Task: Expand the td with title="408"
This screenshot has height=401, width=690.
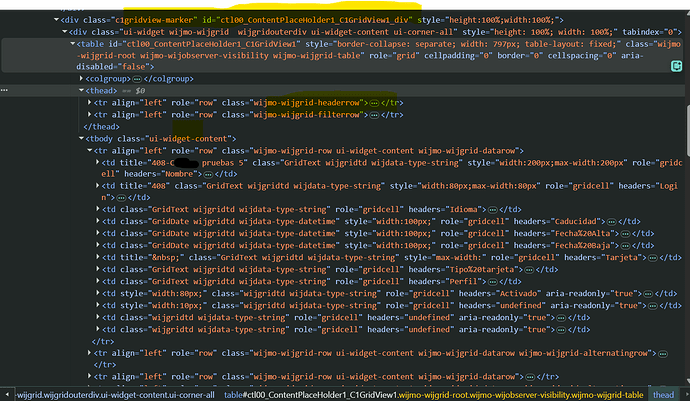Action: (x=98, y=186)
